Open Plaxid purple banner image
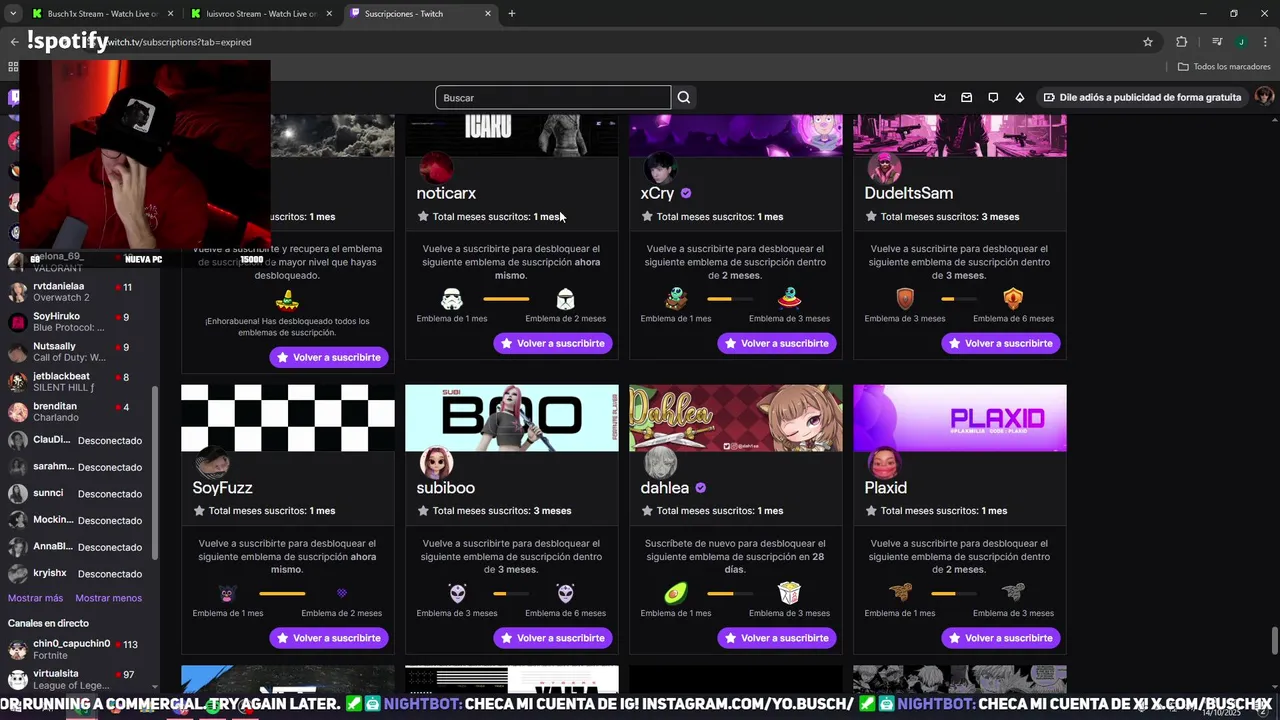The height and width of the screenshot is (720, 1280). coord(960,418)
